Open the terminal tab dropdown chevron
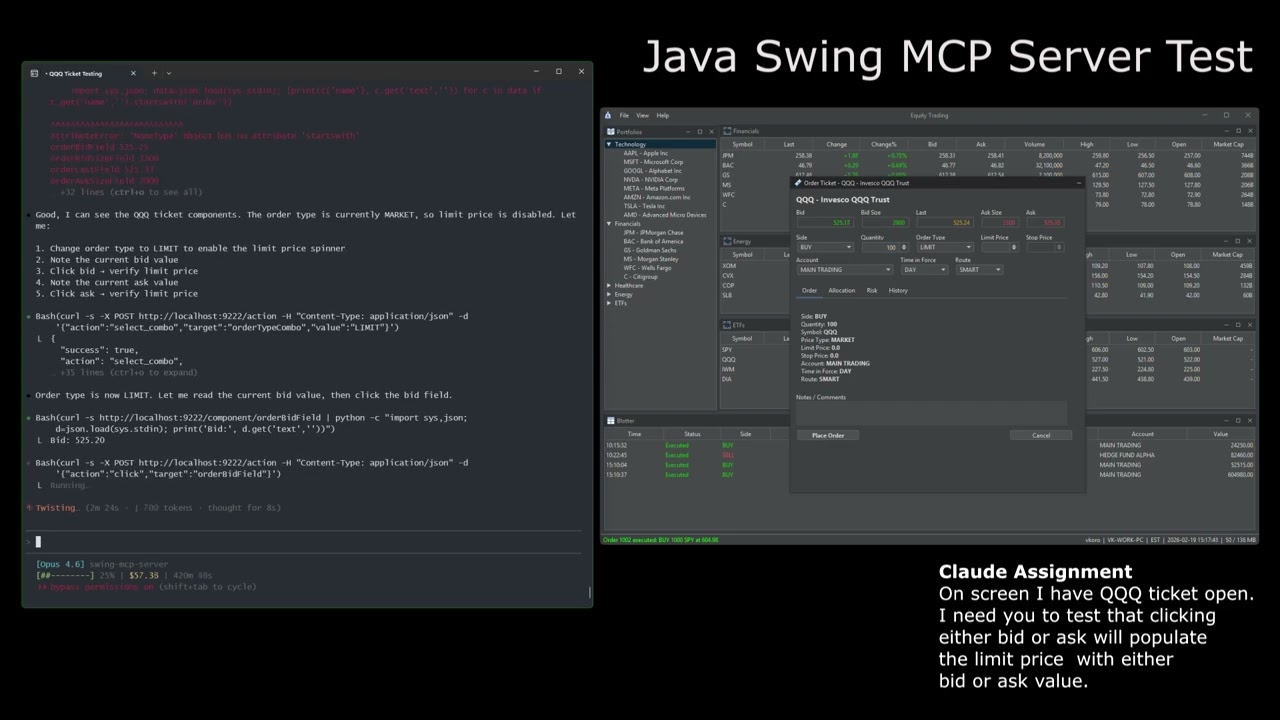This screenshot has height=720, width=1280. click(x=168, y=73)
